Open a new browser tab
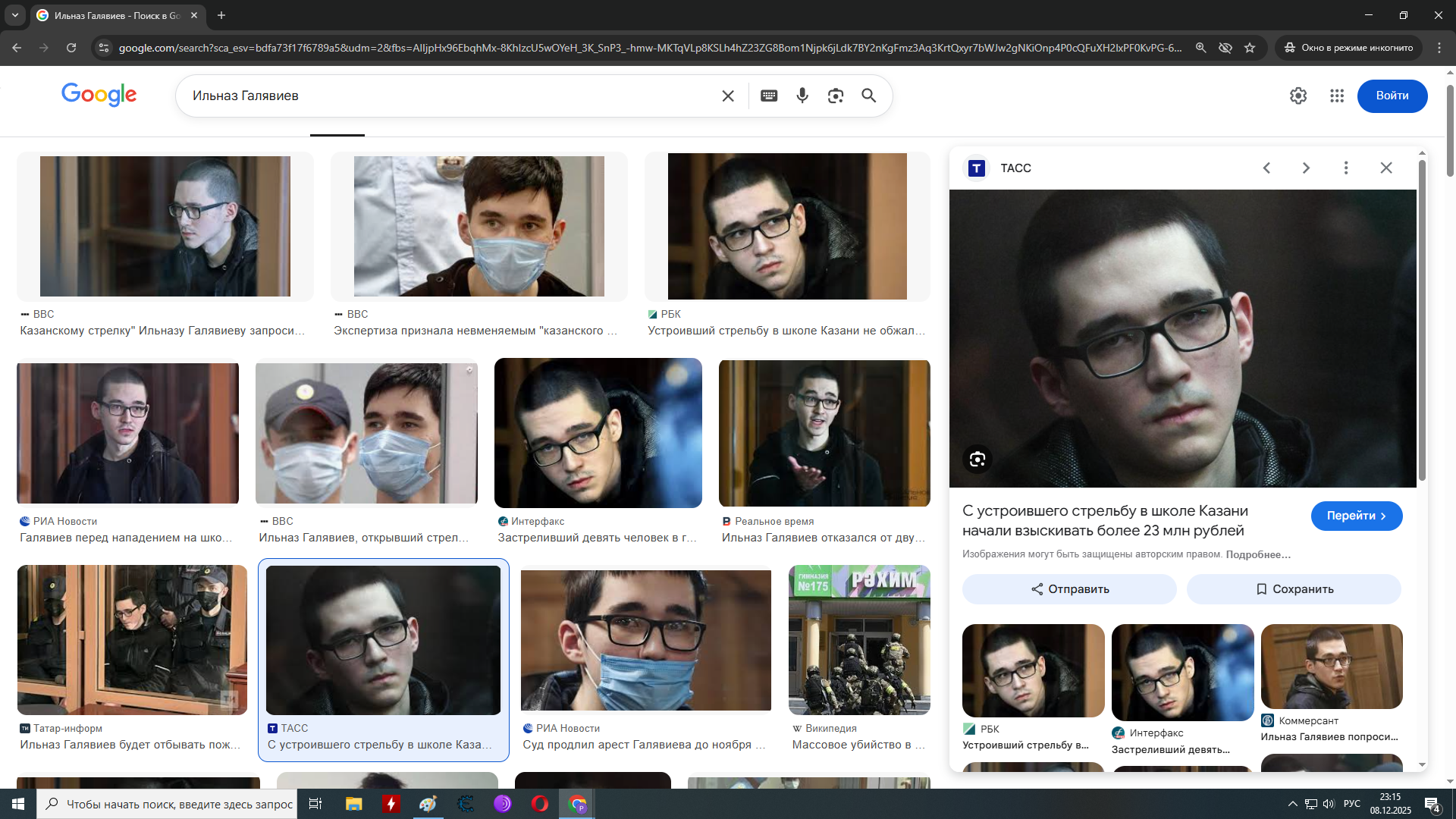This screenshot has height=819, width=1456. [221, 15]
